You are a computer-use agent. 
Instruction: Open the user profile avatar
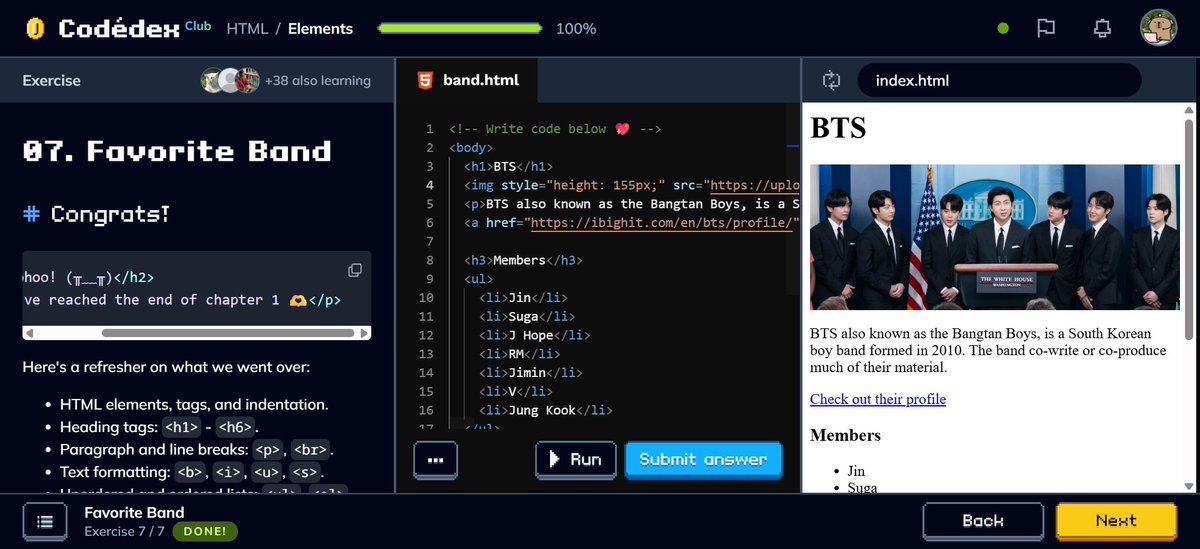pos(1158,28)
